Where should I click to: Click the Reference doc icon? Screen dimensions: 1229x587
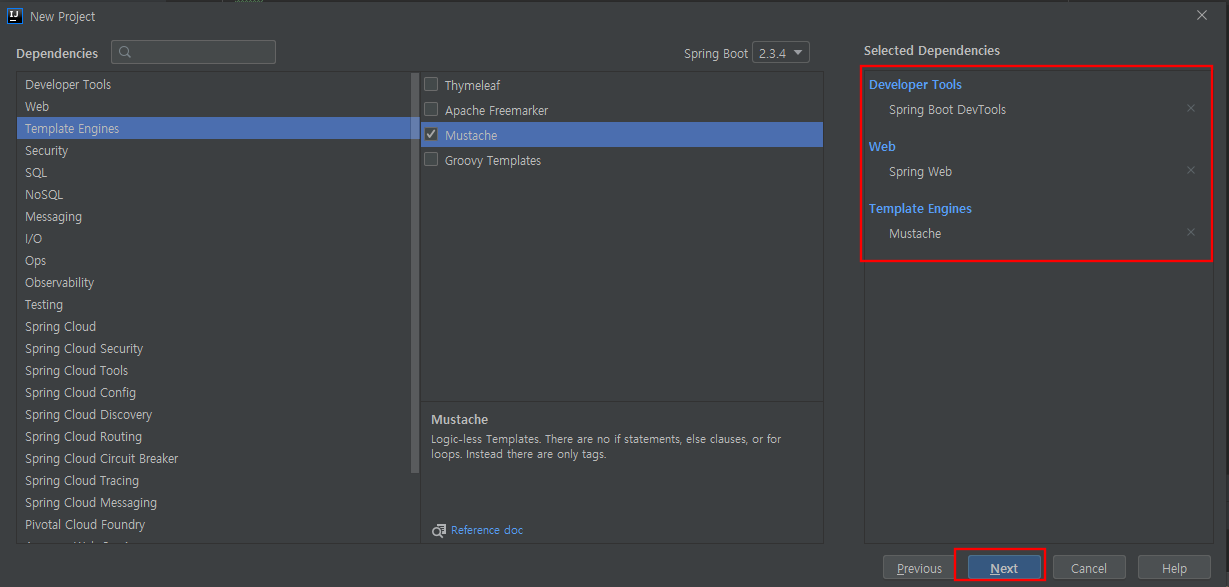click(439, 530)
